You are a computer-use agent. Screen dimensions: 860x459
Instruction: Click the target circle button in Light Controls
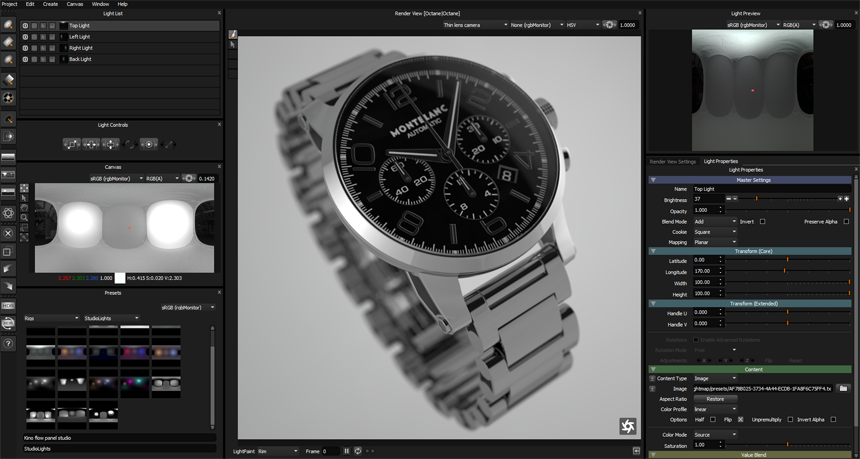[149, 144]
